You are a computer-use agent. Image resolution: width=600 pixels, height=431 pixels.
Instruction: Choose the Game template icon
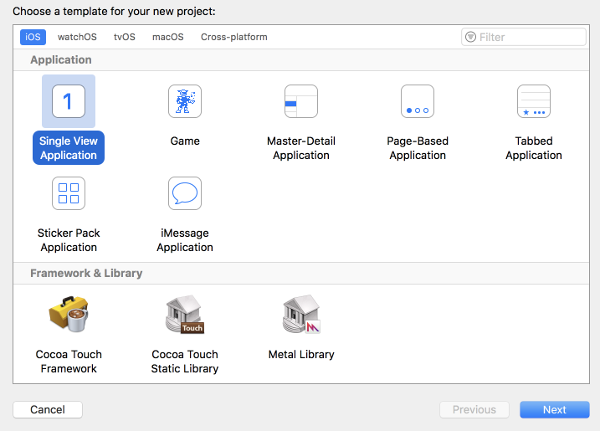click(185, 101)
